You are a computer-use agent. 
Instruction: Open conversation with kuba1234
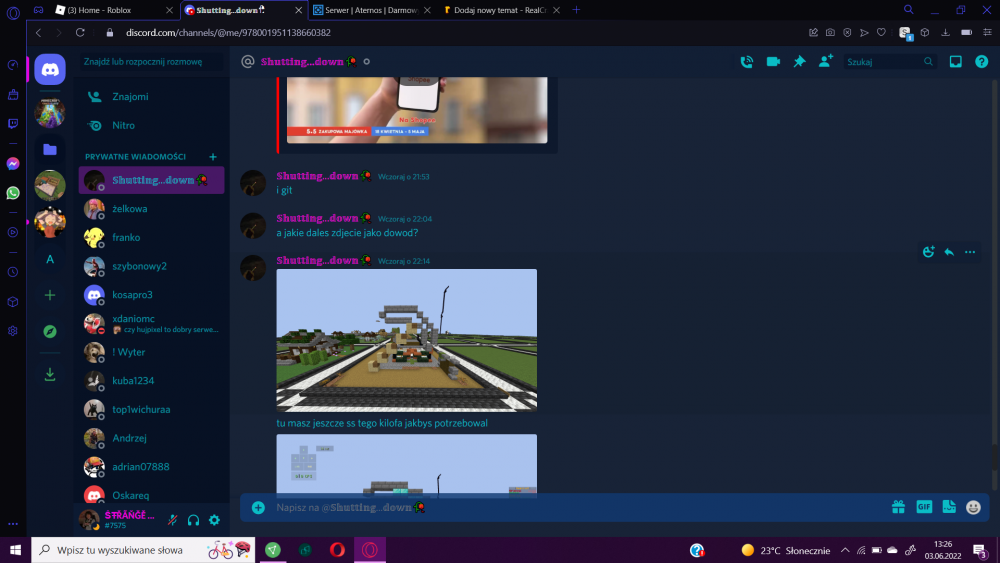pyautogui.click(x=151, y=381)
